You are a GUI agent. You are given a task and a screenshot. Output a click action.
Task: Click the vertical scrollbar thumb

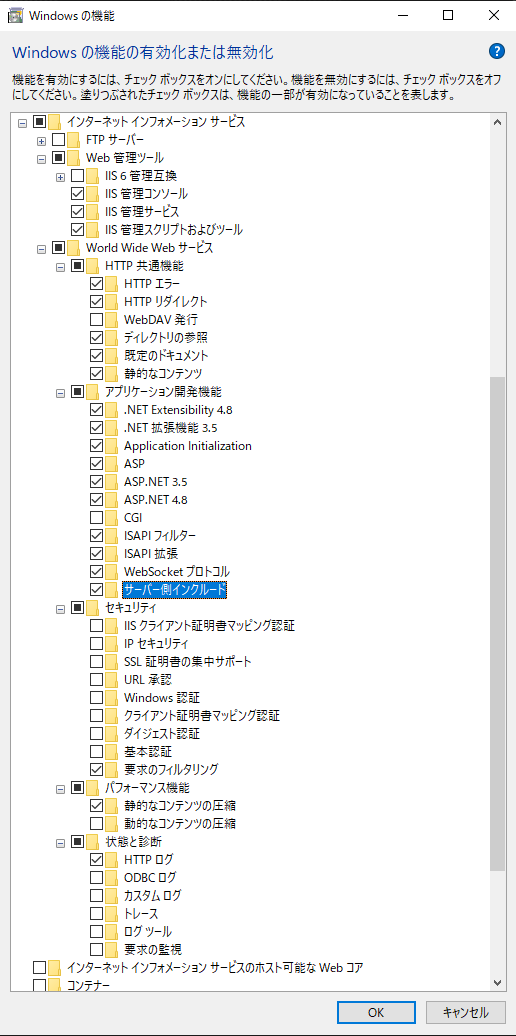click(498, 623)
